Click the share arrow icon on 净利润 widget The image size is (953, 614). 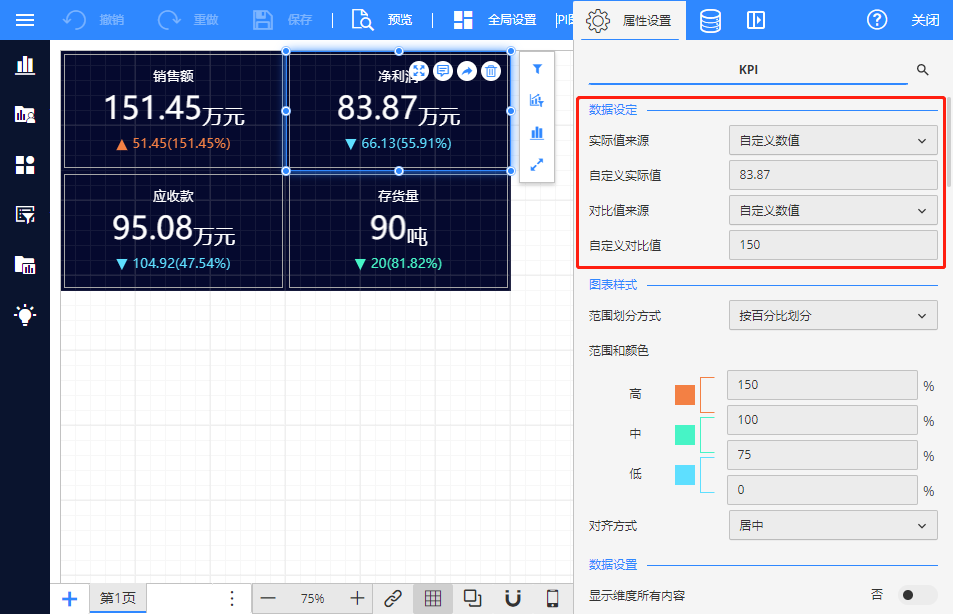coord(467,71)
